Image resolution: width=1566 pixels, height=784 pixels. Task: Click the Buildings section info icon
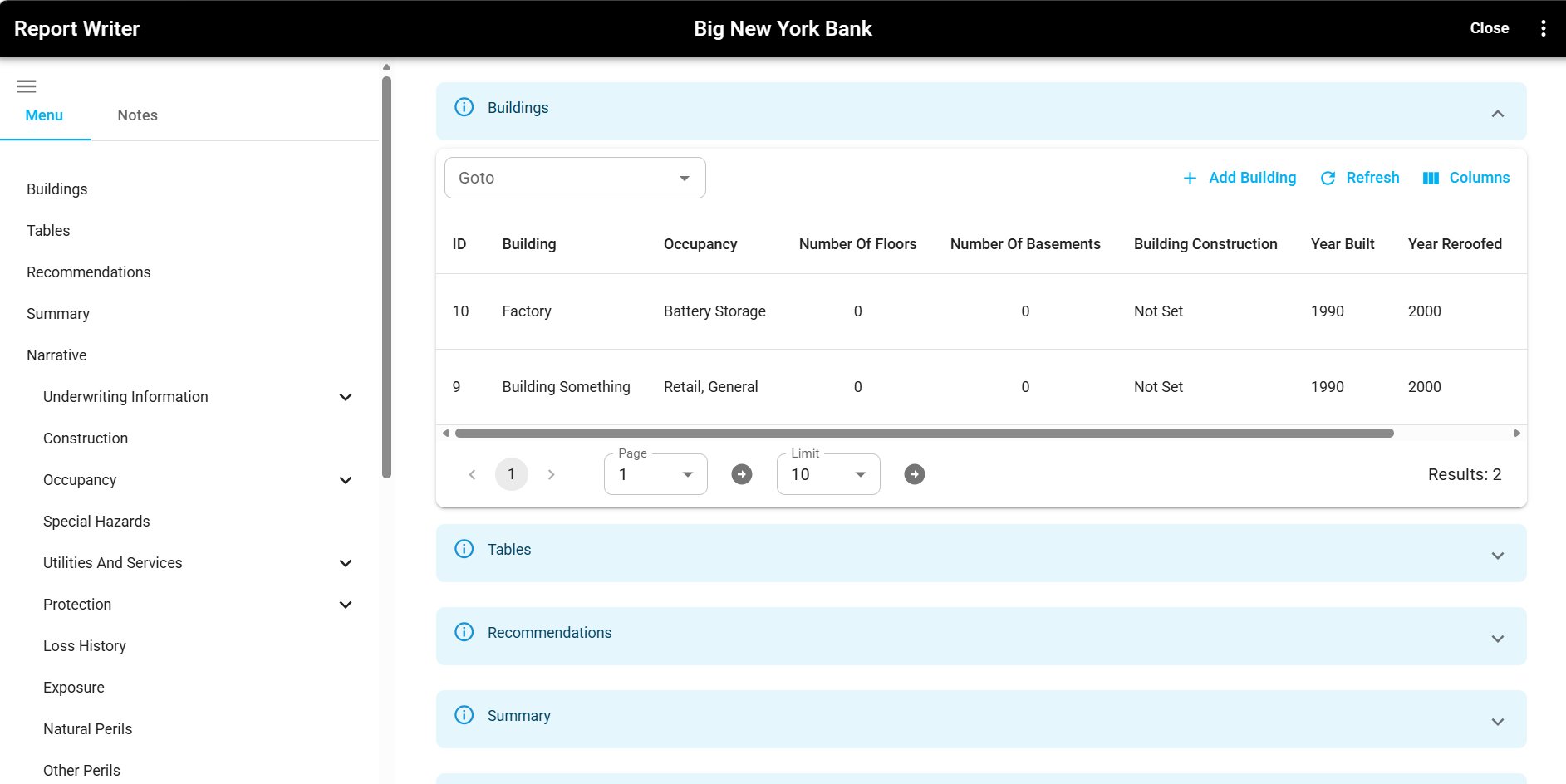coord(464,107)
